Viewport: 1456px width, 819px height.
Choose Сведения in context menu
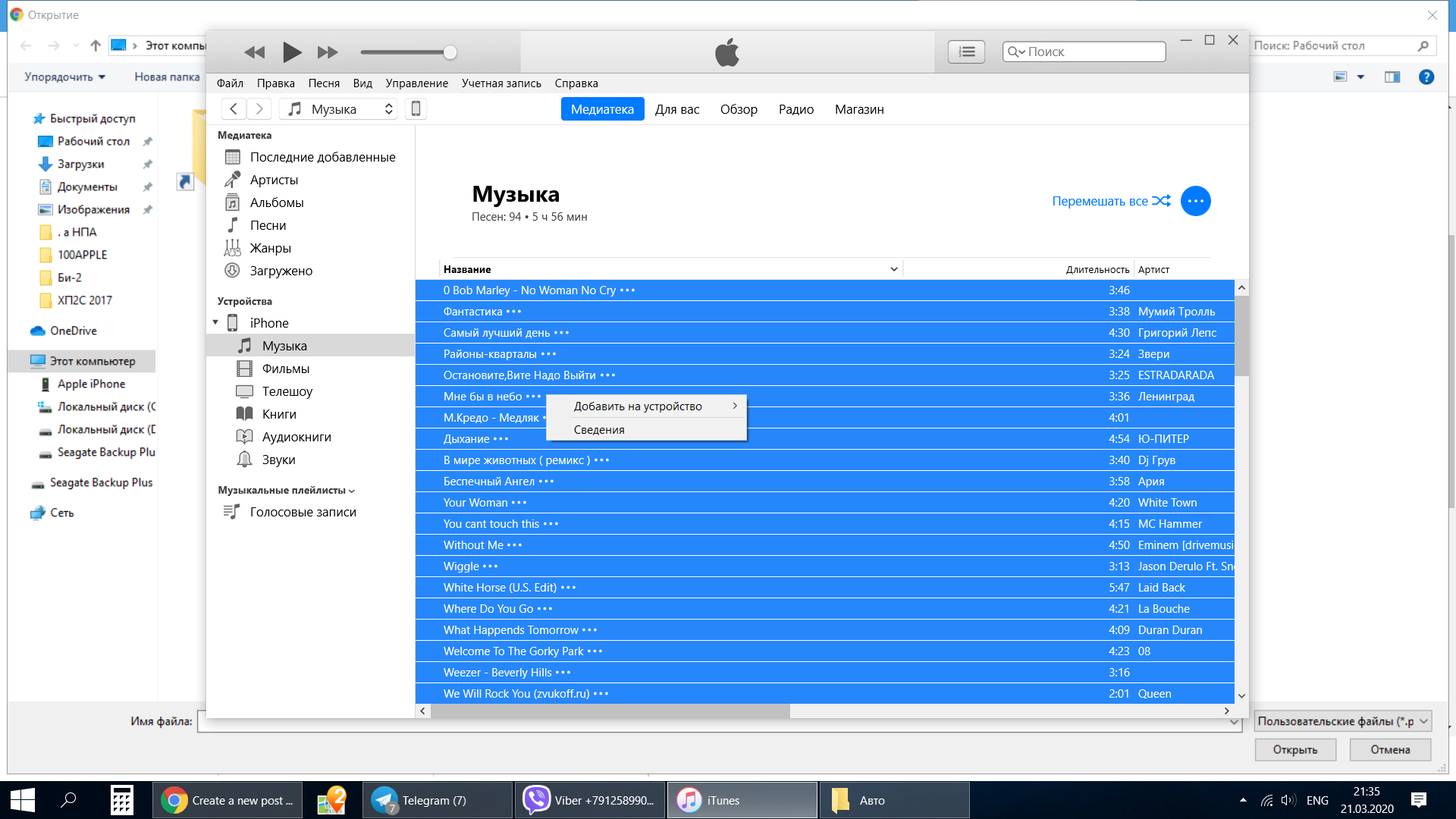click(647, 430)
